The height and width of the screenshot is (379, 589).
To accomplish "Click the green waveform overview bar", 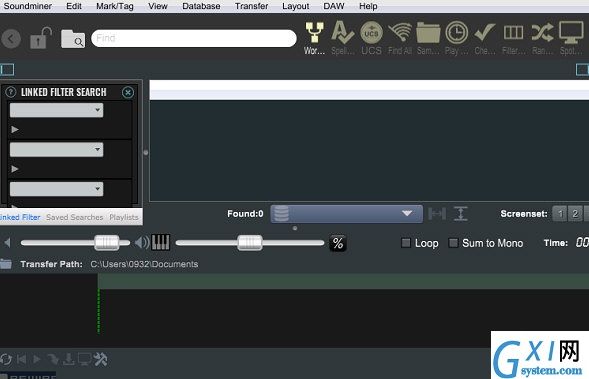I will [343, 281].
